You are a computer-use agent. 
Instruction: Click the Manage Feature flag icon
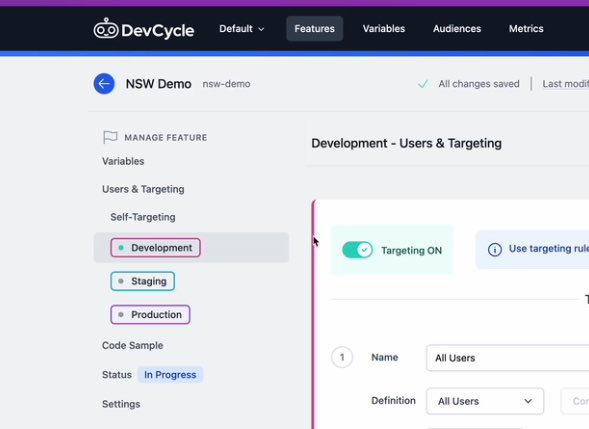pos(110,137)
